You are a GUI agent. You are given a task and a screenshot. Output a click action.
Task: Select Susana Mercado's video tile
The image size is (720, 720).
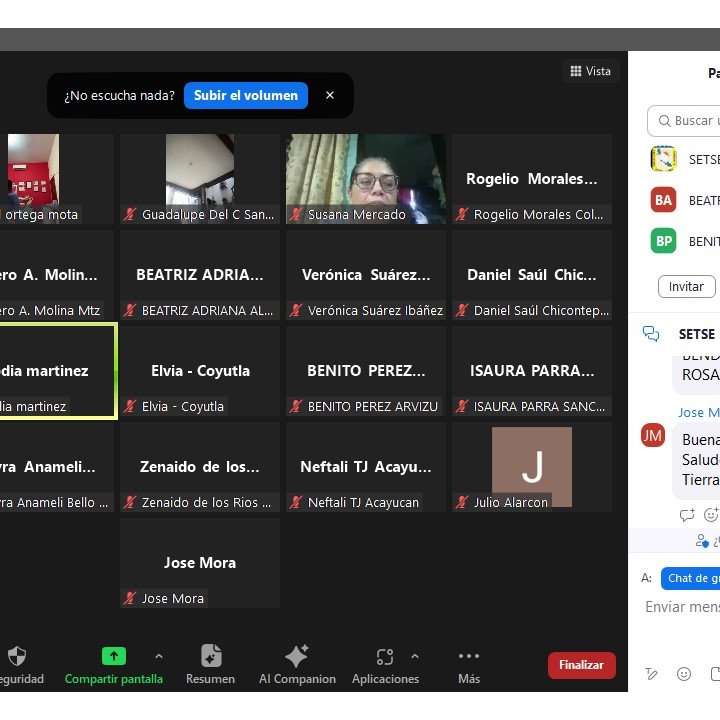(366, 178)
